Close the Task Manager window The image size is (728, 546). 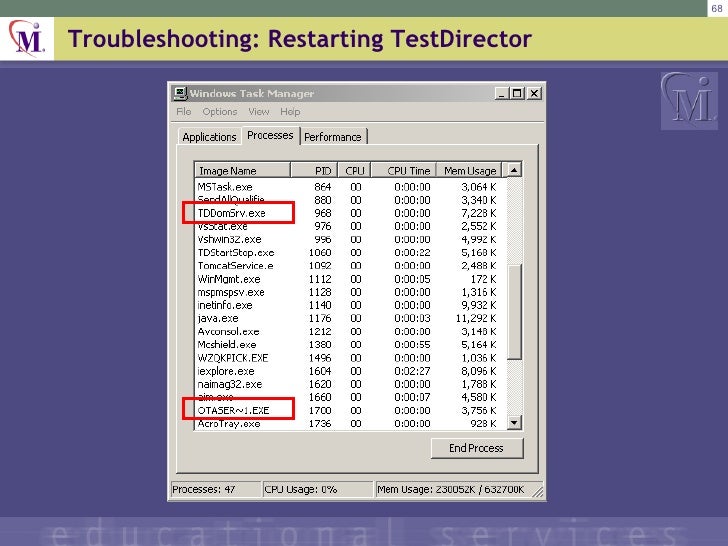(x=534, y=93)
